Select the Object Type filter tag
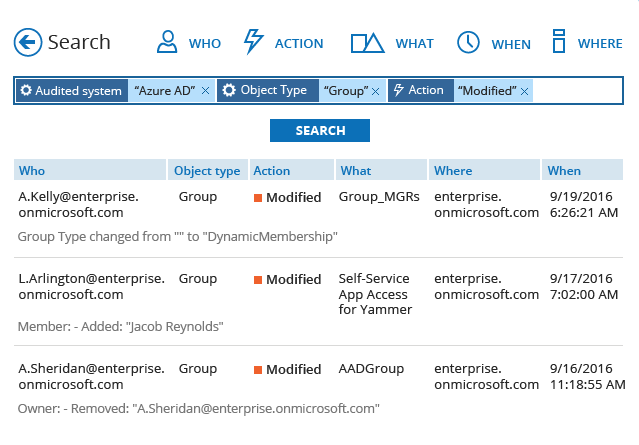 tap(268, 90)
